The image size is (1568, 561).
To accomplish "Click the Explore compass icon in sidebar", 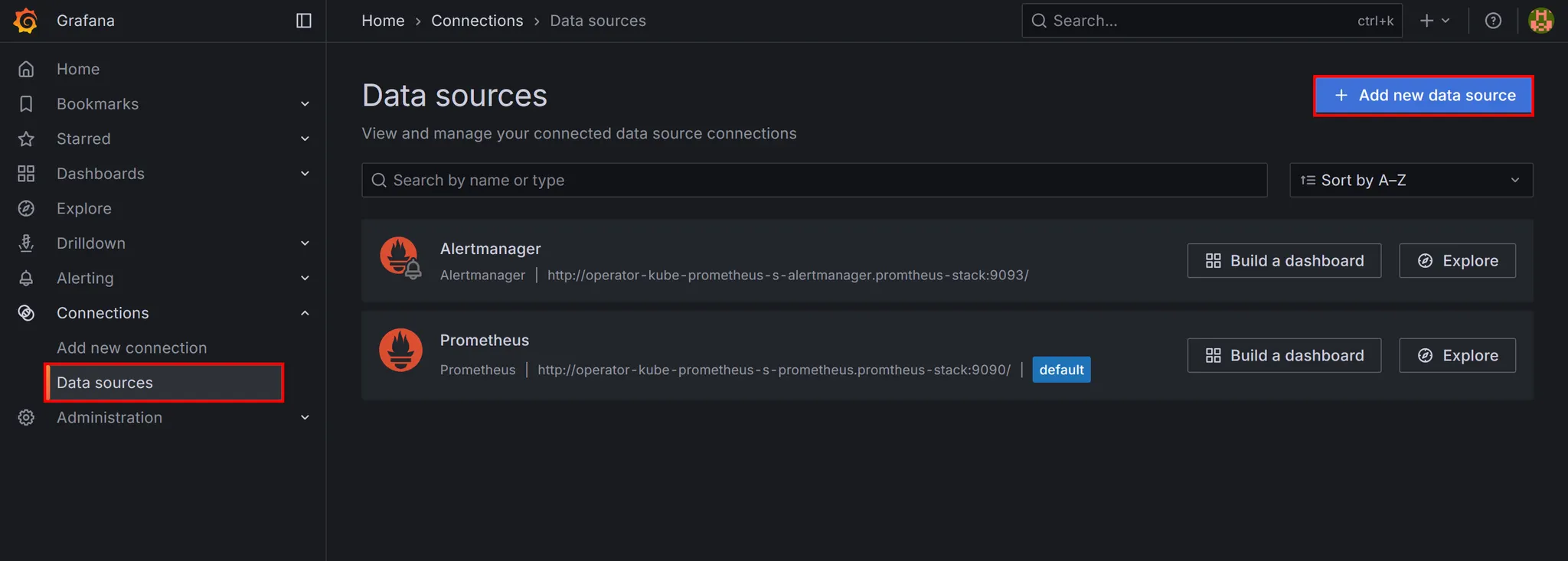I will point(26,208).
